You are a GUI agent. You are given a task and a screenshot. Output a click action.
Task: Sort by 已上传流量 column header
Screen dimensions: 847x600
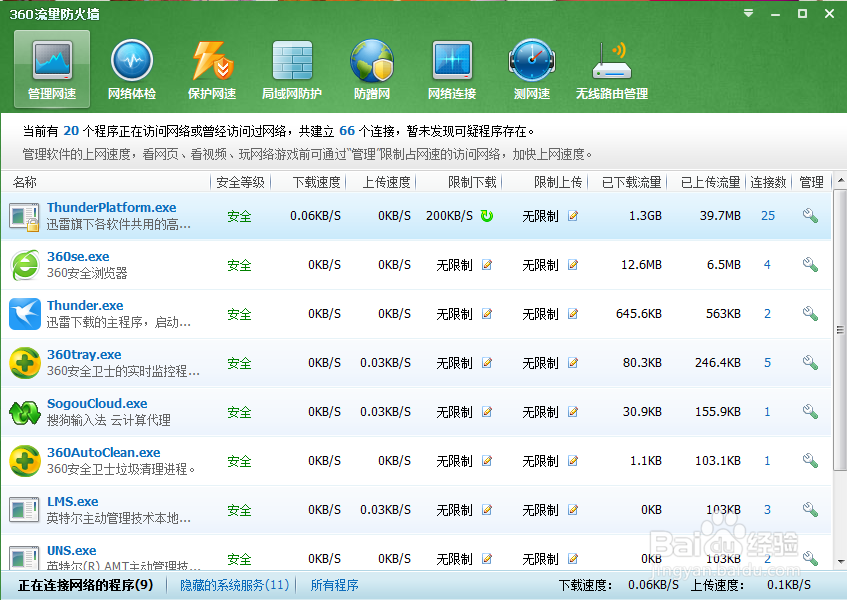point(710,183)
